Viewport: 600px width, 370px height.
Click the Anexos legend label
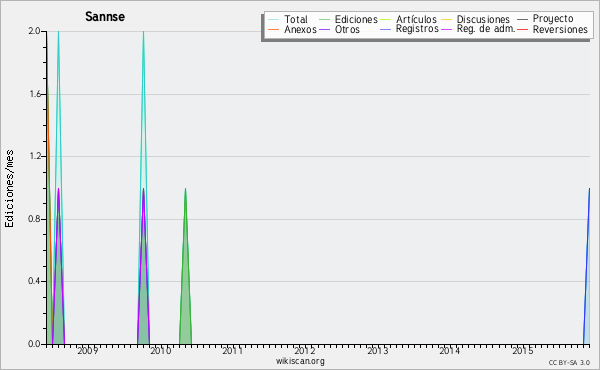[x=300, y=29]
